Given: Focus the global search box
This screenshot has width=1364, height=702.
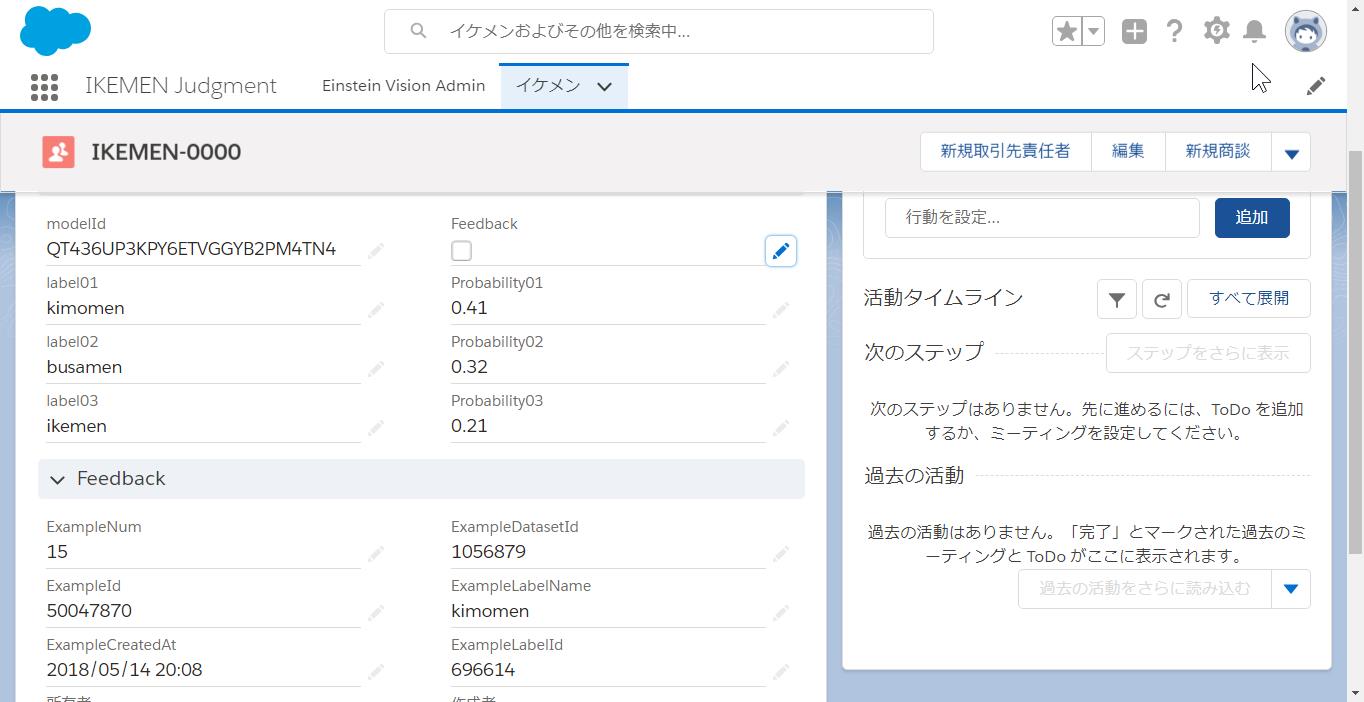Looking at the screenshot, I should (x=659, y=31).
